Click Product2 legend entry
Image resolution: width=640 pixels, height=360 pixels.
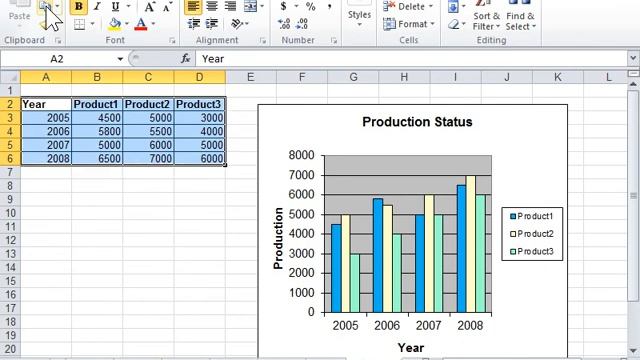coord(532,234)
